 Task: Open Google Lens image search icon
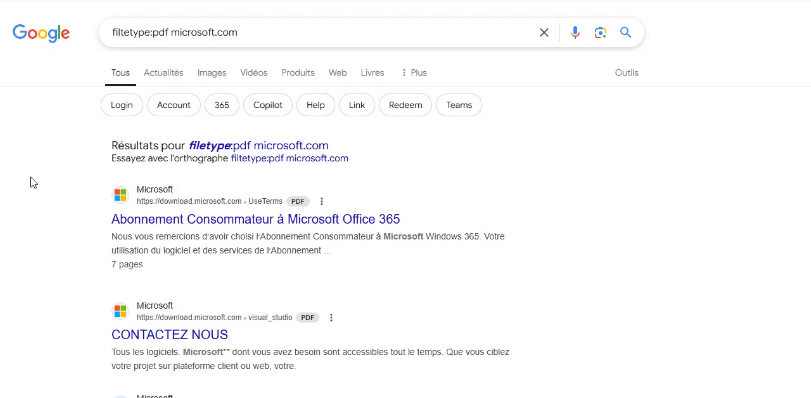[x=600, y=33]
